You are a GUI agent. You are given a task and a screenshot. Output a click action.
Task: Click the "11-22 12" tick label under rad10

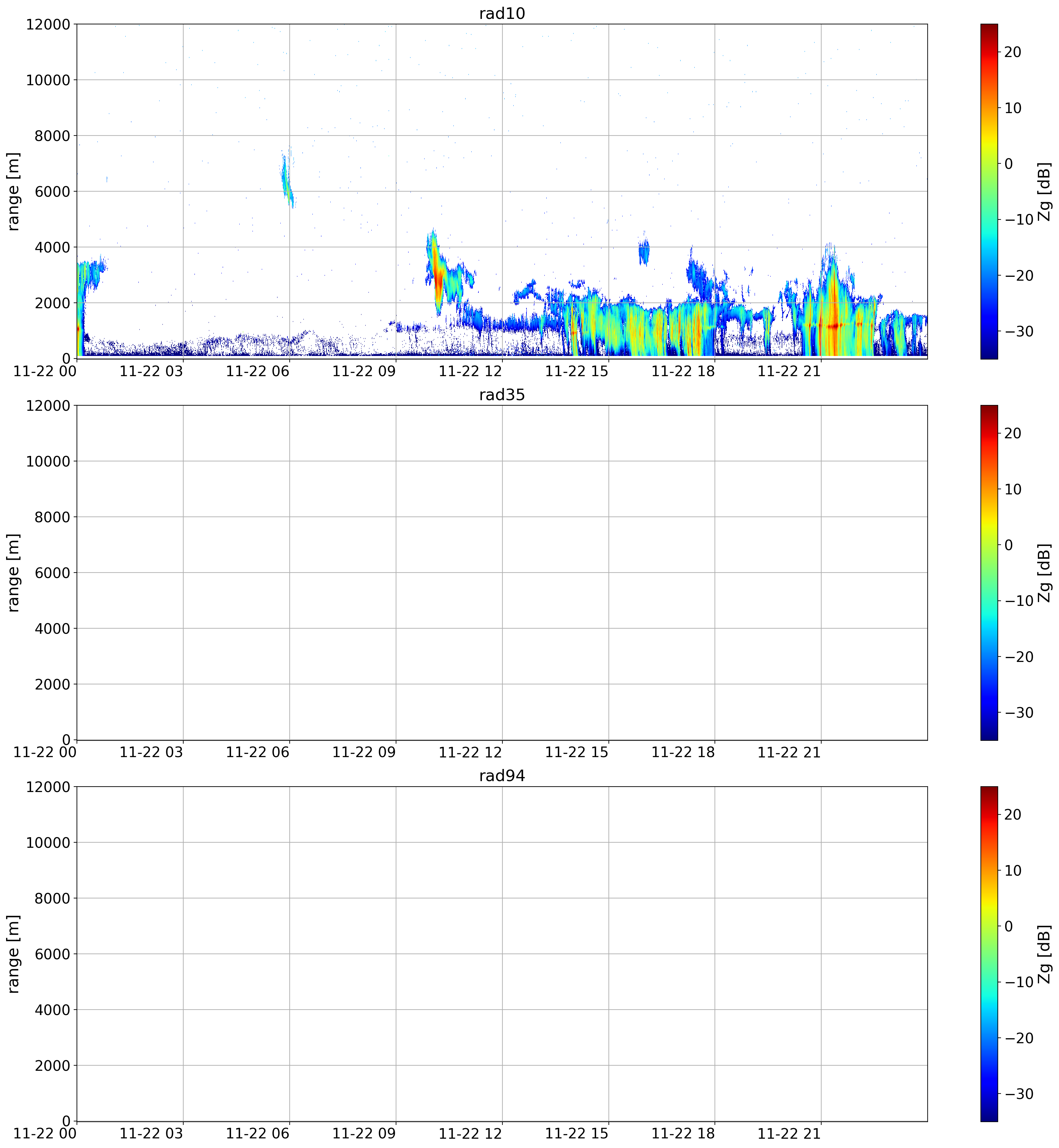coord(470,371)
